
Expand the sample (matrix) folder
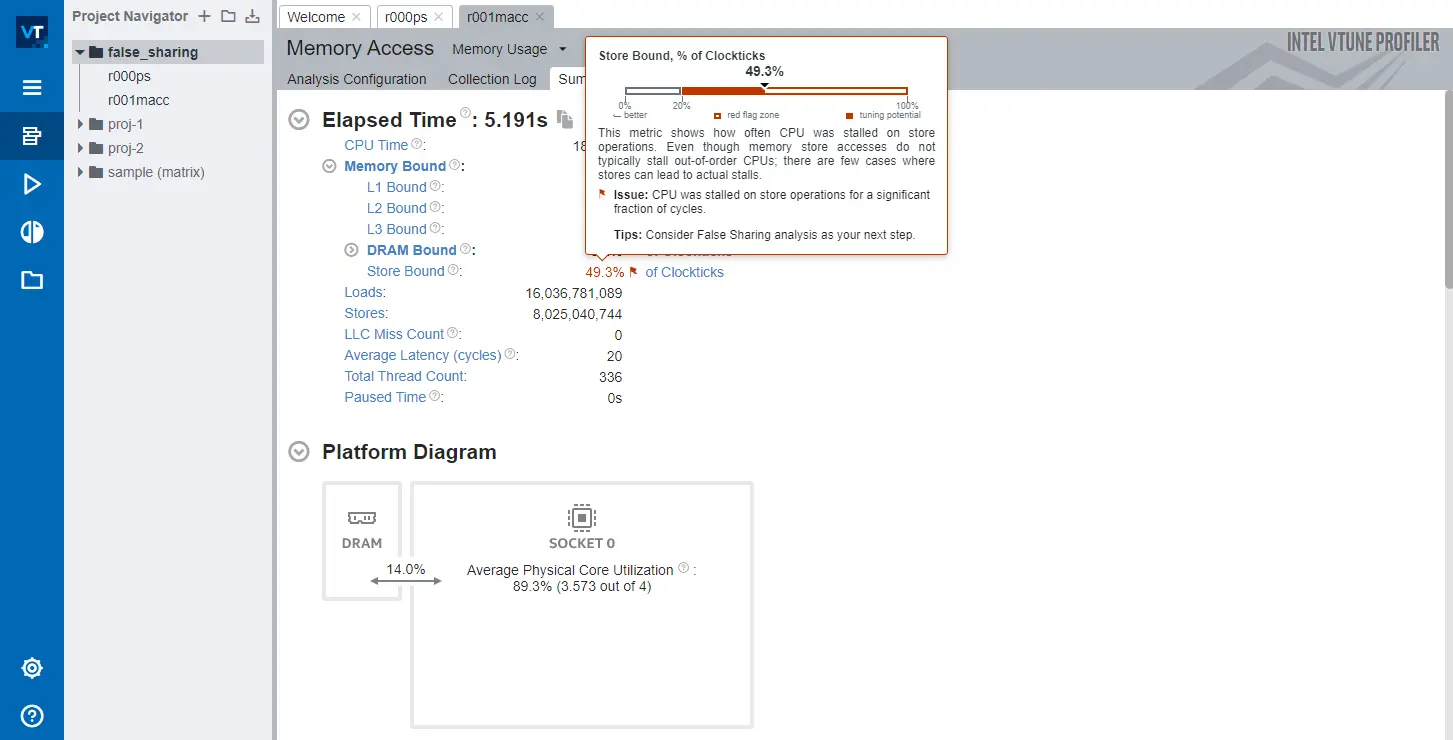(80, 172)
